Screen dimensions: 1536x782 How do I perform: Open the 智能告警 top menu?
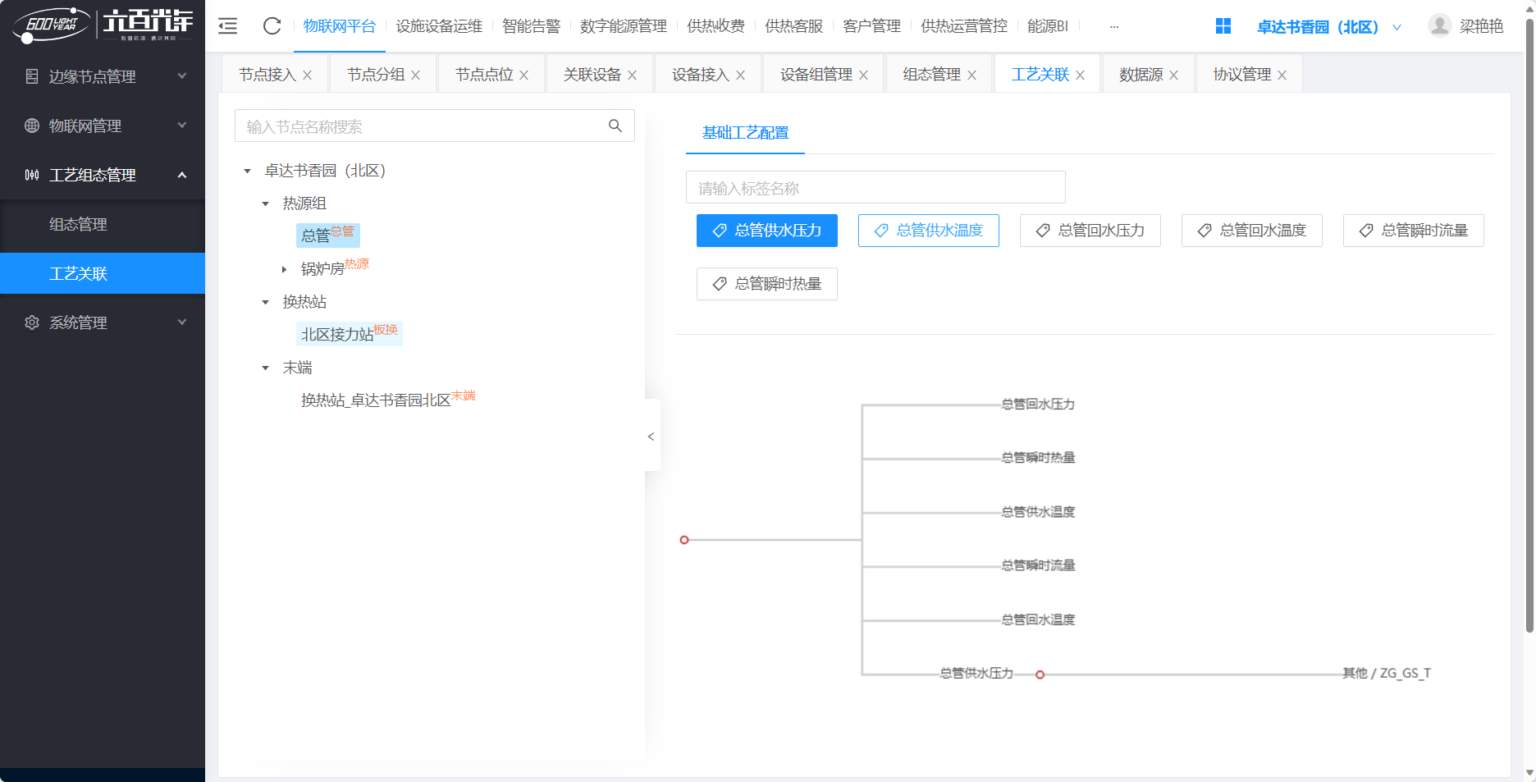tap(531, 27)
